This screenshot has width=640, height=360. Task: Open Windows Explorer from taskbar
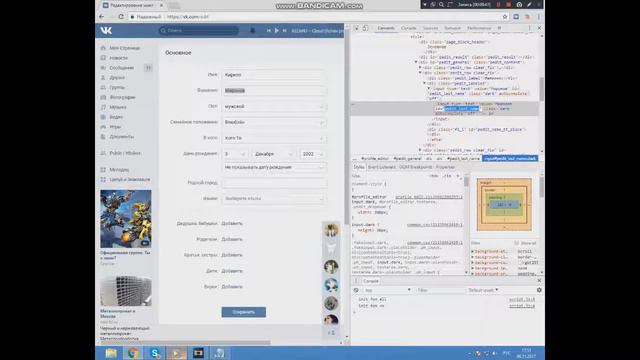(111, 353)
